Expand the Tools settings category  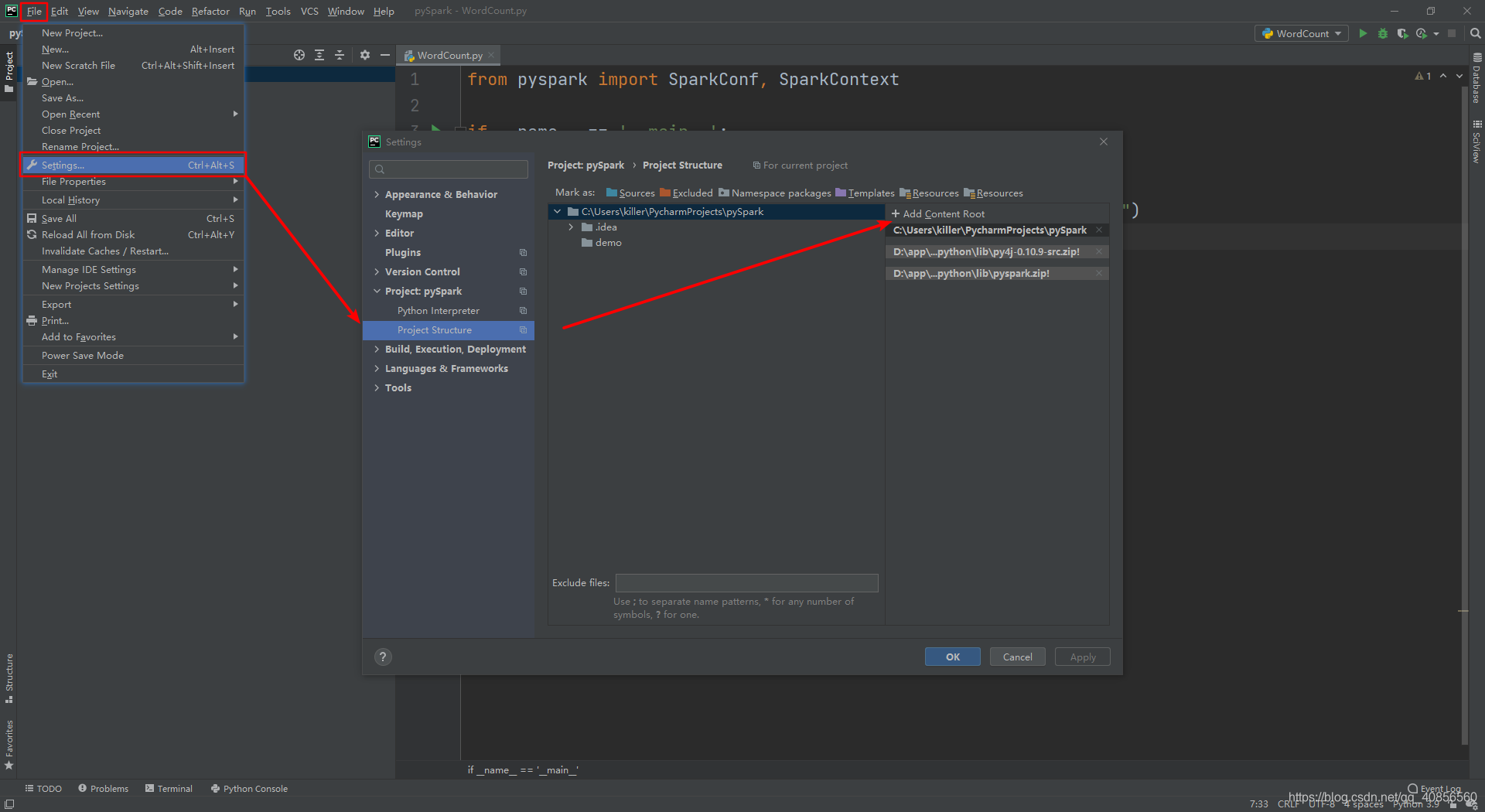click(377, 387)
